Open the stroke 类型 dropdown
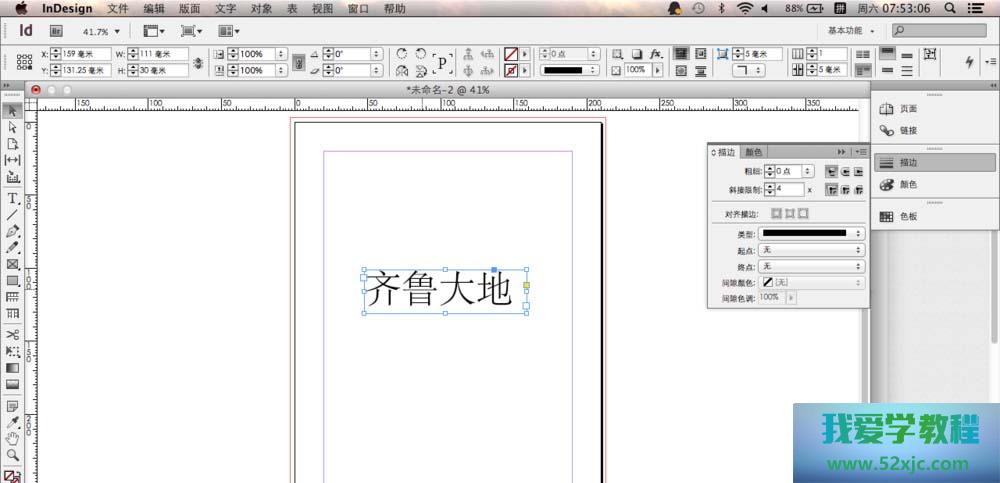 (x=811, y=233)
